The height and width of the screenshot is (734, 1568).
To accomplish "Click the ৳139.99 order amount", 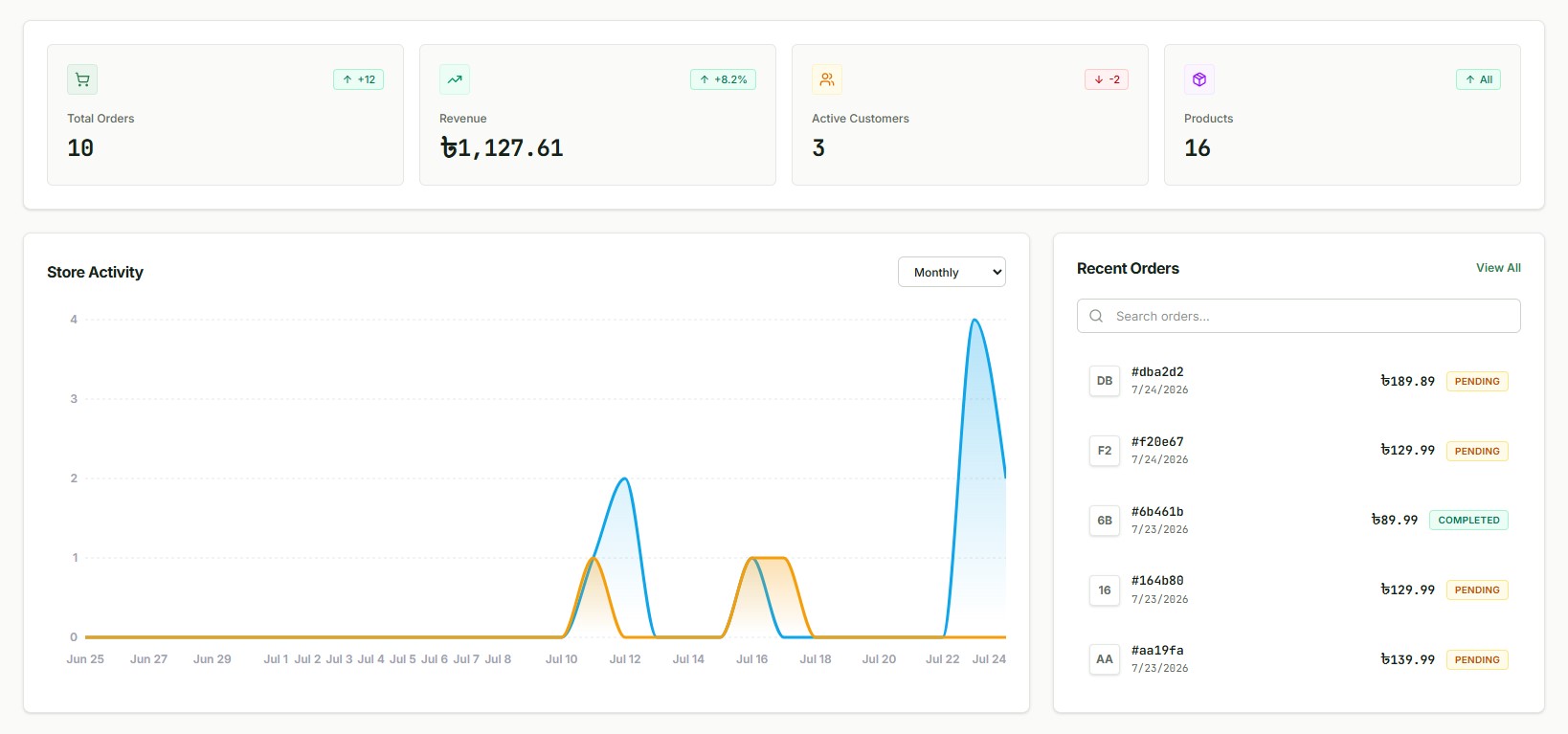I will point(1407,659).
